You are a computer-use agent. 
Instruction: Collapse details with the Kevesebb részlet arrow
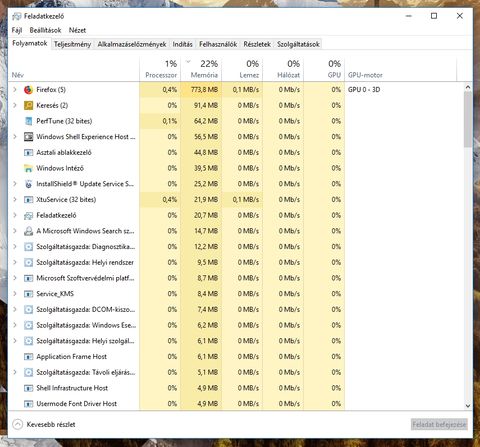point(17,424)
